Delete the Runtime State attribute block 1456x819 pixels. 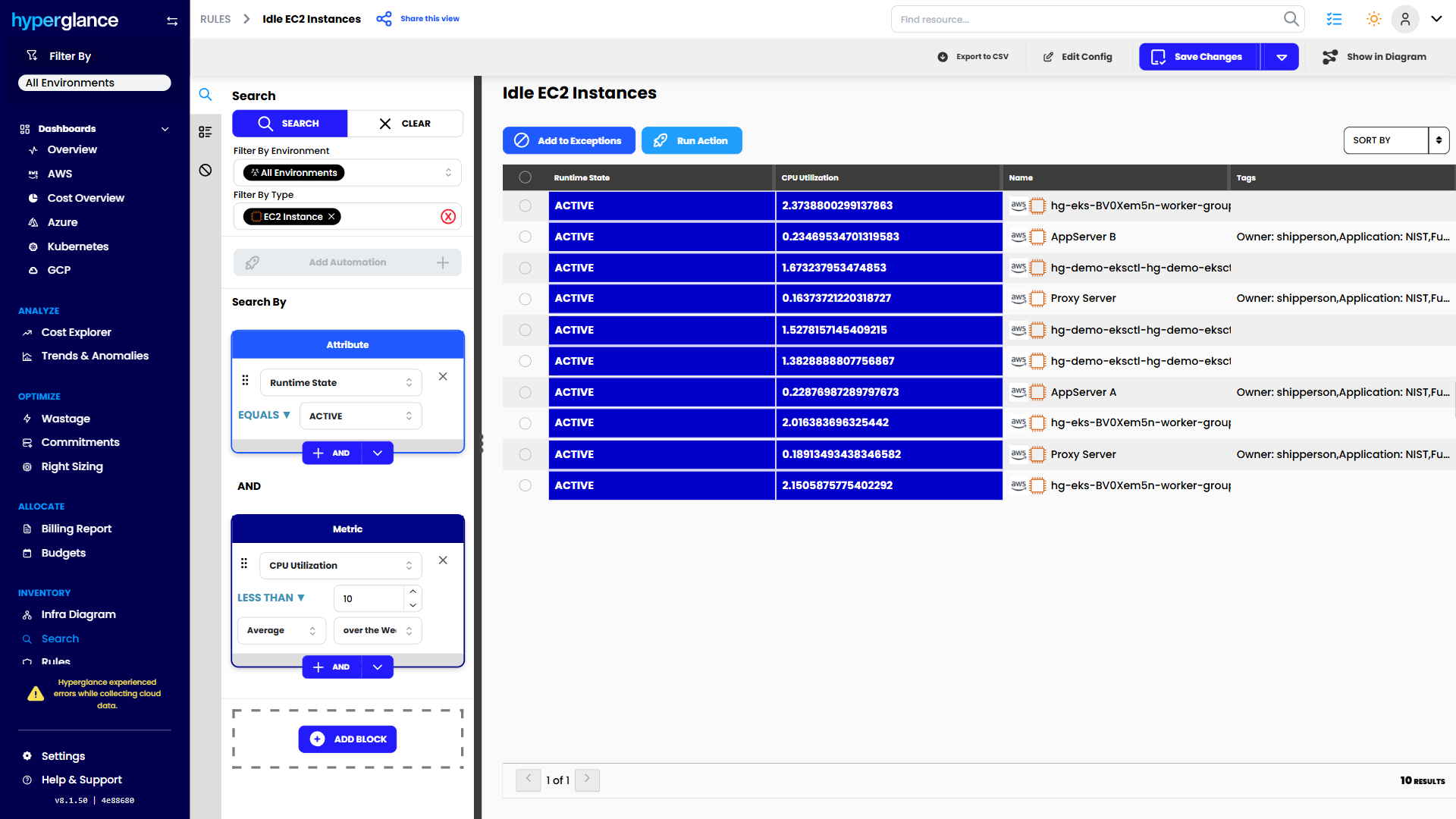click(443, 377)
